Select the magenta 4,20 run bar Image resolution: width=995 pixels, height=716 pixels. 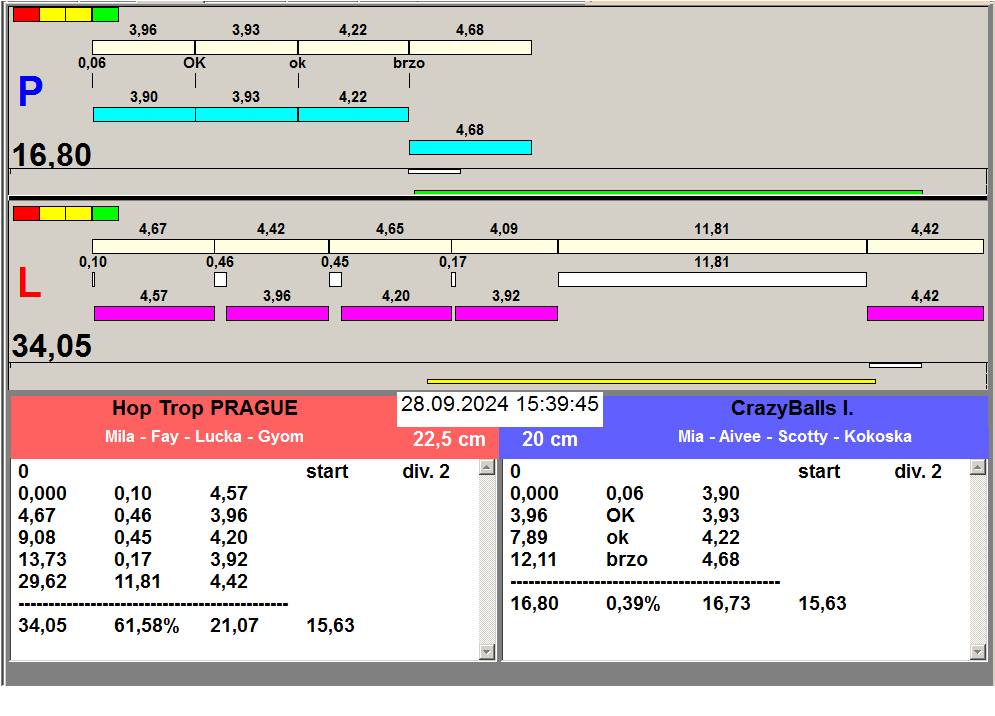396,314
